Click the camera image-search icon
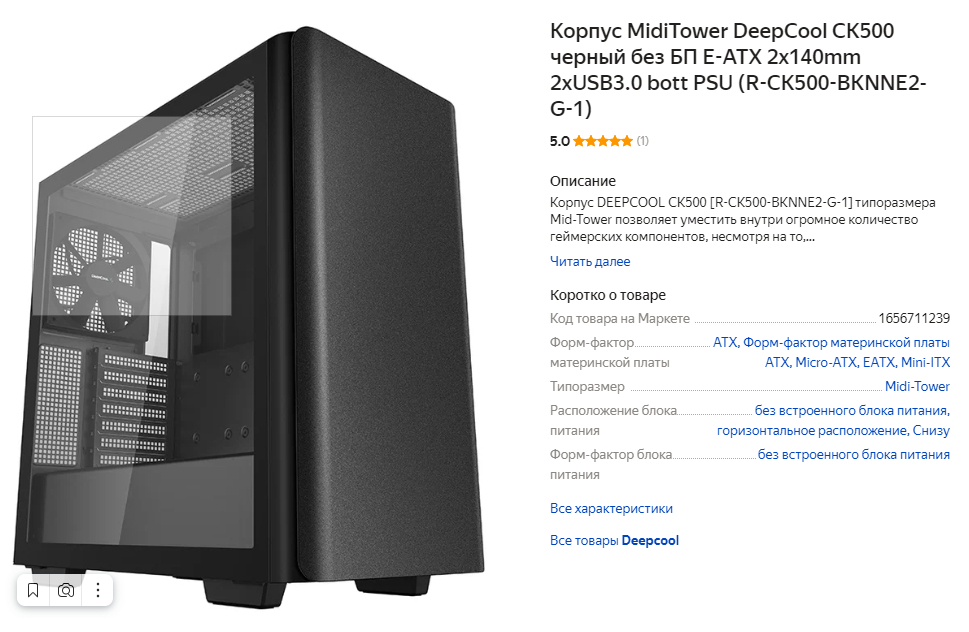 coord(66,591)
